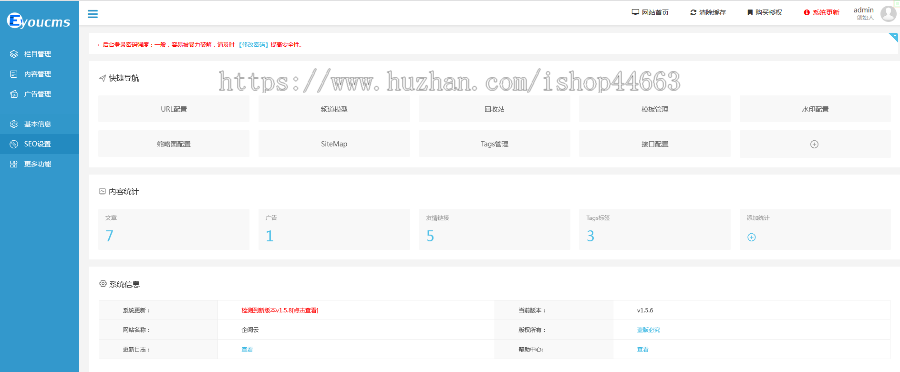This screenshot has height=372, width=900.
Task: Open website home (网站首页) monitor link
Action: click(x=650, y=12)
